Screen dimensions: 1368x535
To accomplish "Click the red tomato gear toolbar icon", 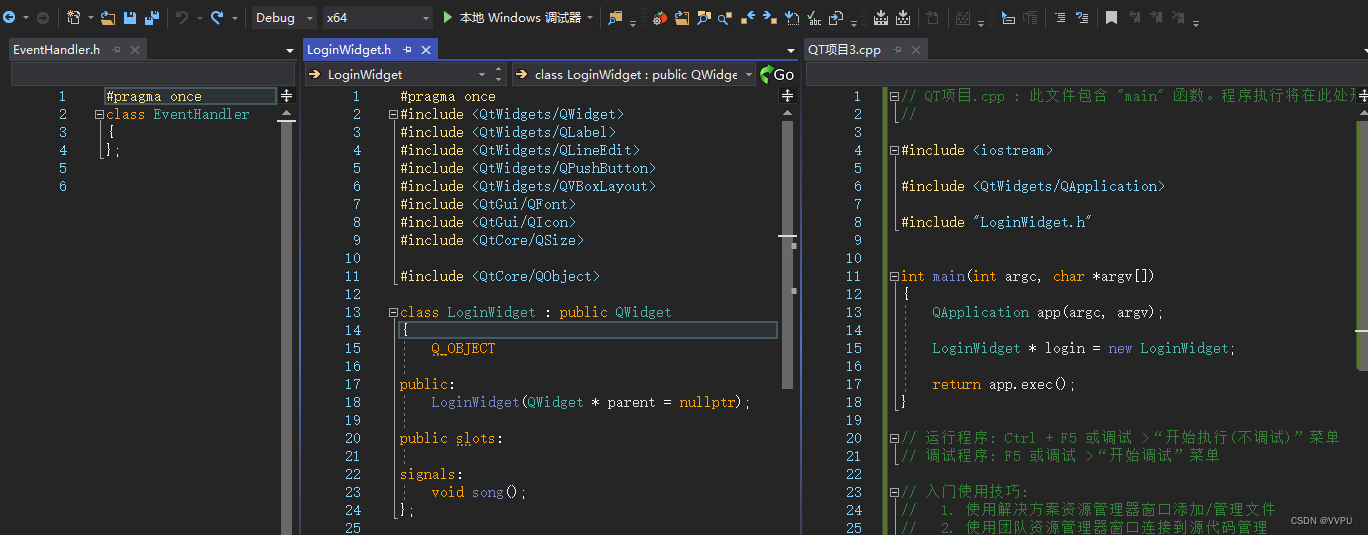I will (659, 17).
